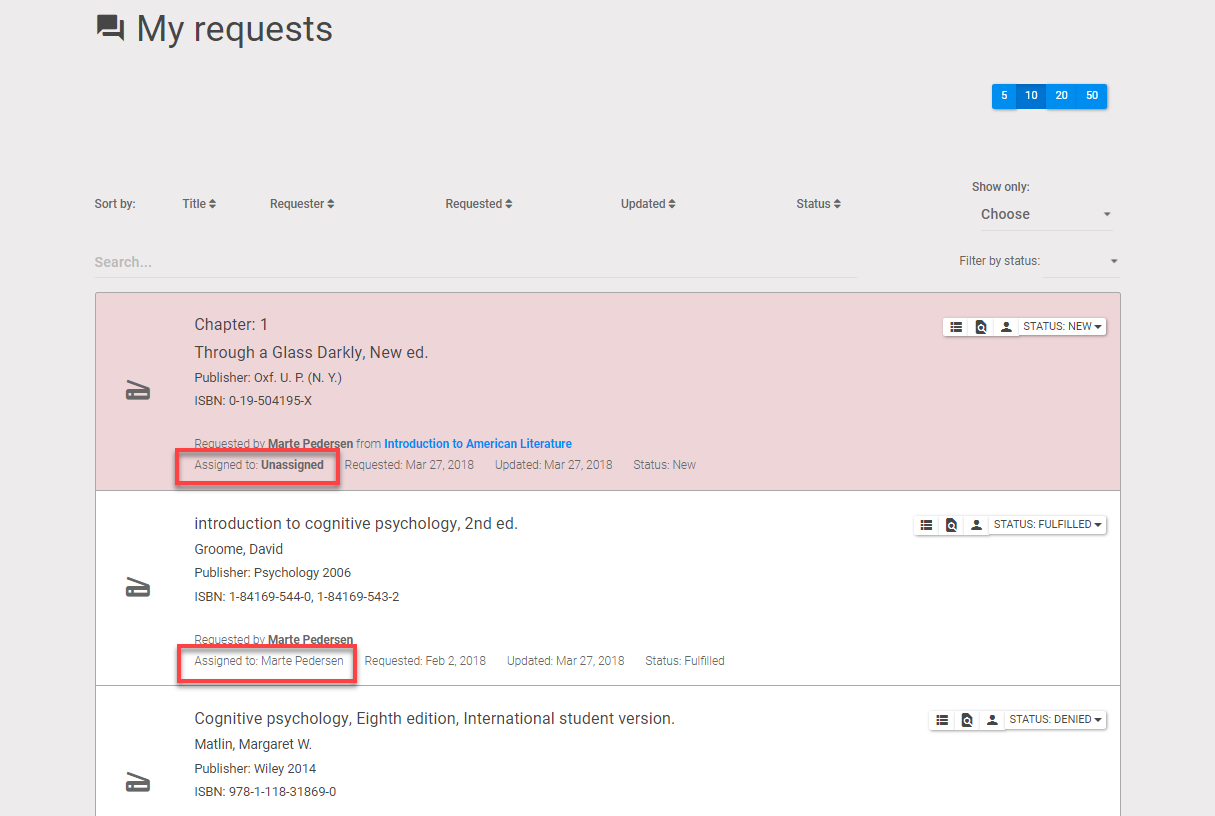Sort requests by Requester
The width and height of the screenshot is (1215, 816).
302,204
